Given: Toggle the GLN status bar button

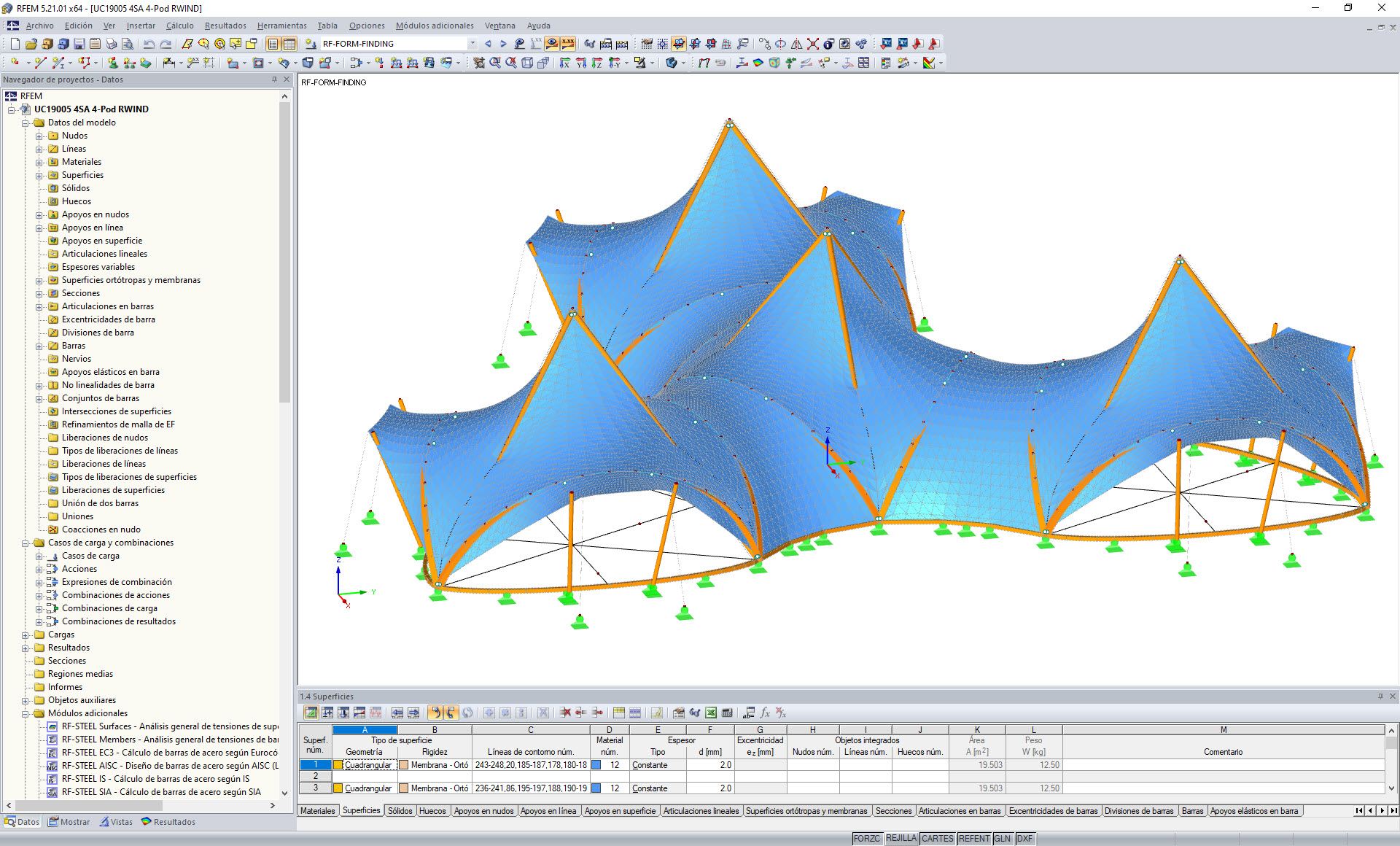Looking at the screenshot, I should [x=1003, y=839].
